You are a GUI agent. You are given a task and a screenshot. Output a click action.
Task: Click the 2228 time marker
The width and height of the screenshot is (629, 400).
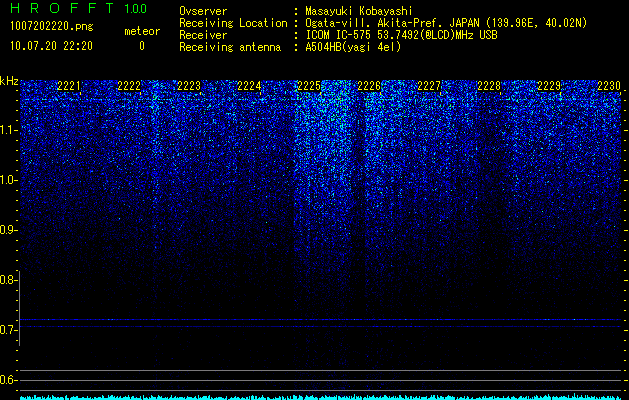[489, 86]
